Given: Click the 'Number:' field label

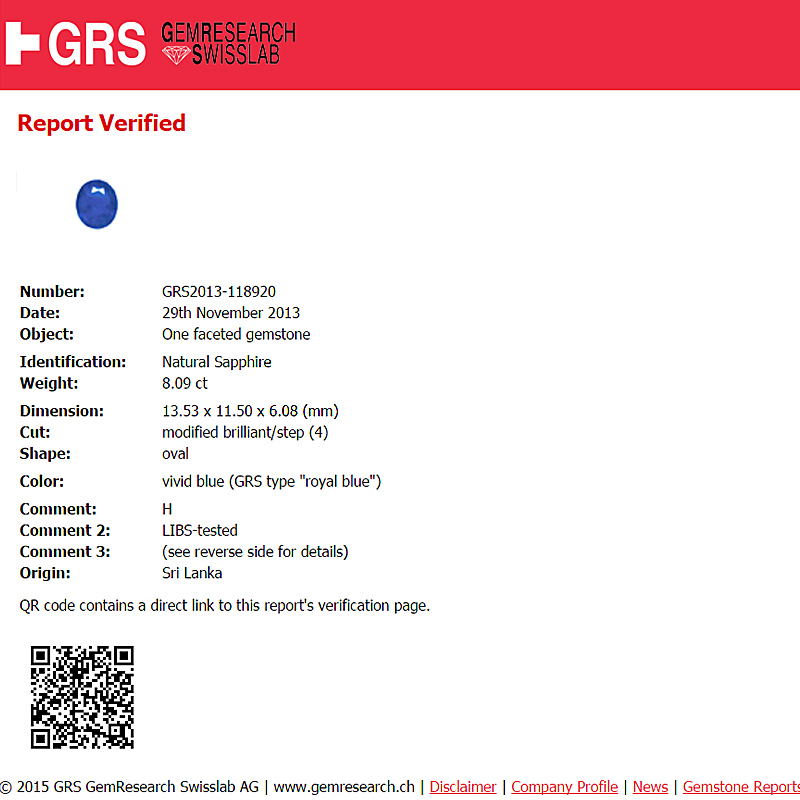Looking at the screenshot, I should click(x=52, y=291).
